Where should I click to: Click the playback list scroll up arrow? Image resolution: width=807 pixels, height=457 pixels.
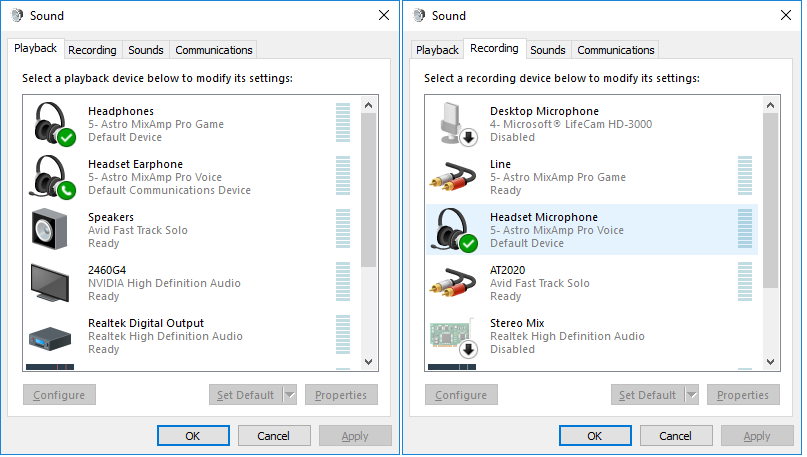click(369, 105)
